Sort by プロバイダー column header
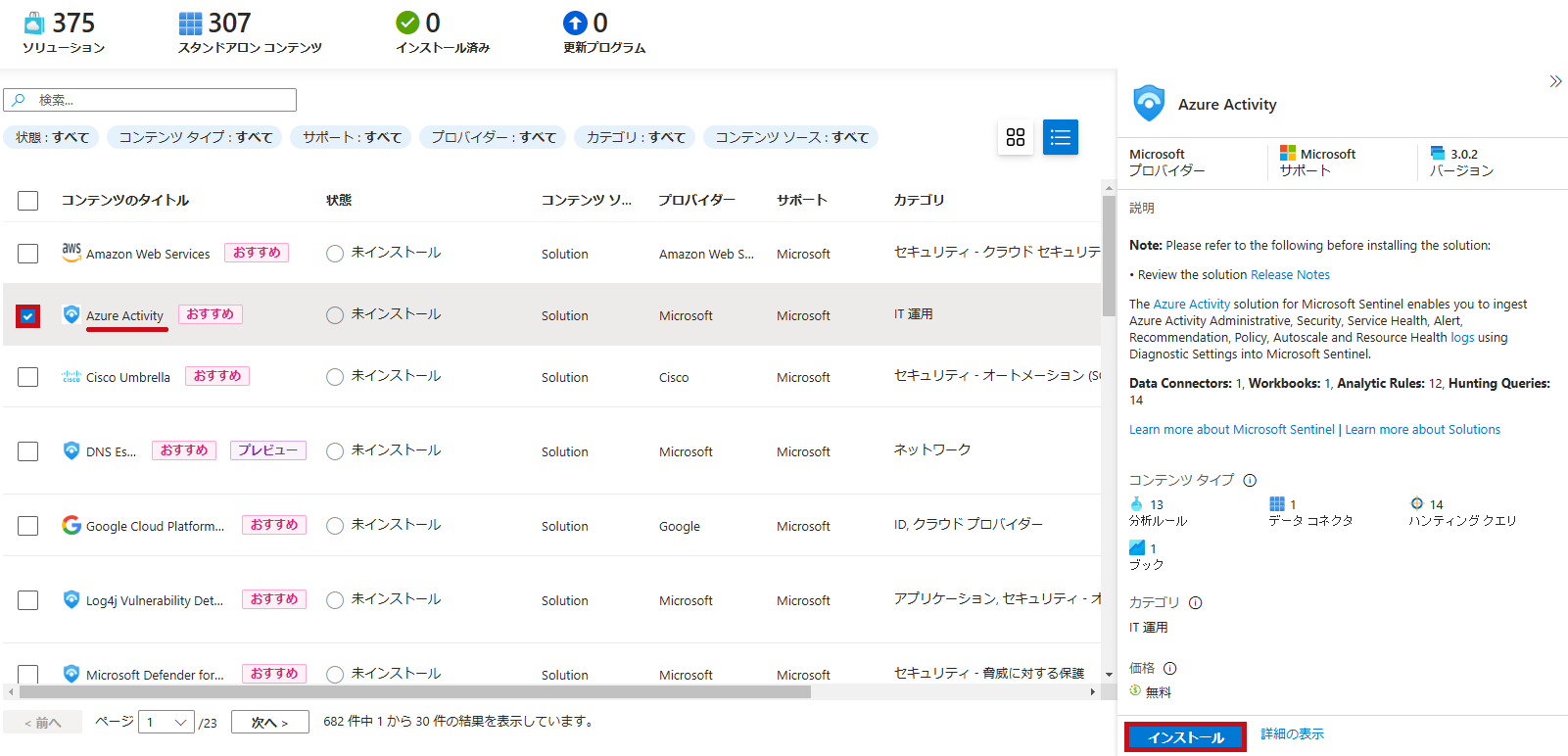Viewport: 1568px width, 756px height. click(x=696, y=200)
